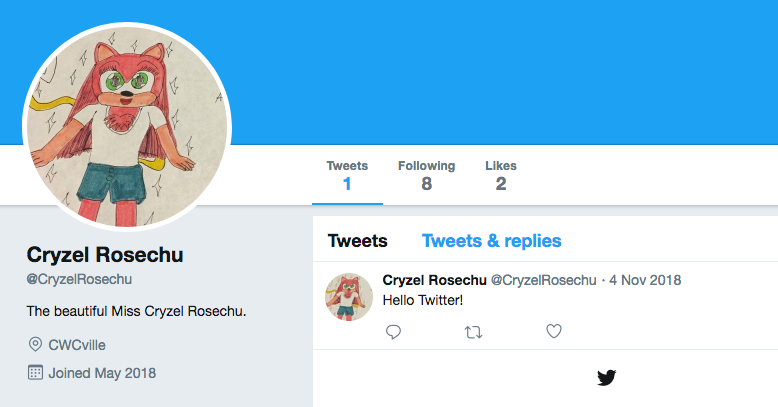
Task: Click Cryzel Rosechu name in the tweet
Action: point(434,280)
